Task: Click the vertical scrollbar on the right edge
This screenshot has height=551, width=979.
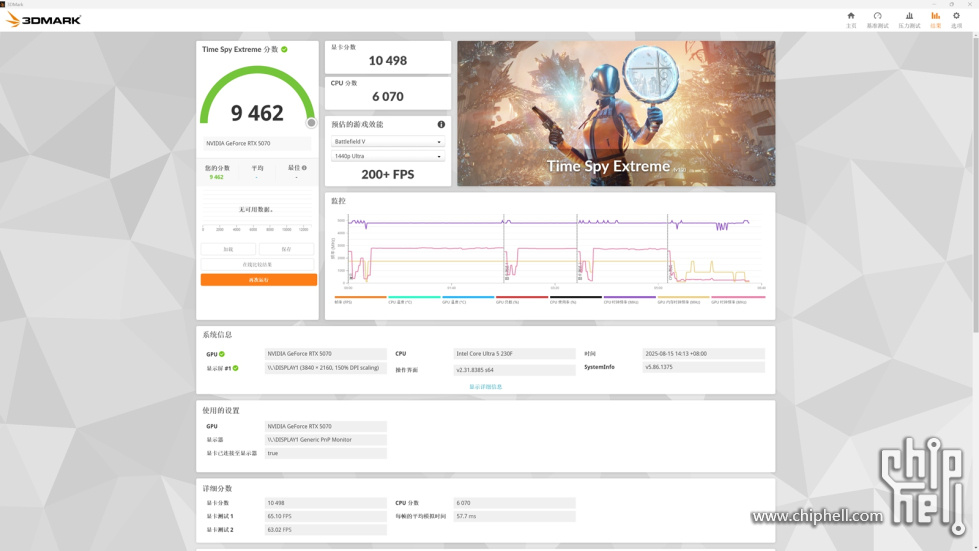Action: pyautogui.click(x=975, y=187)
